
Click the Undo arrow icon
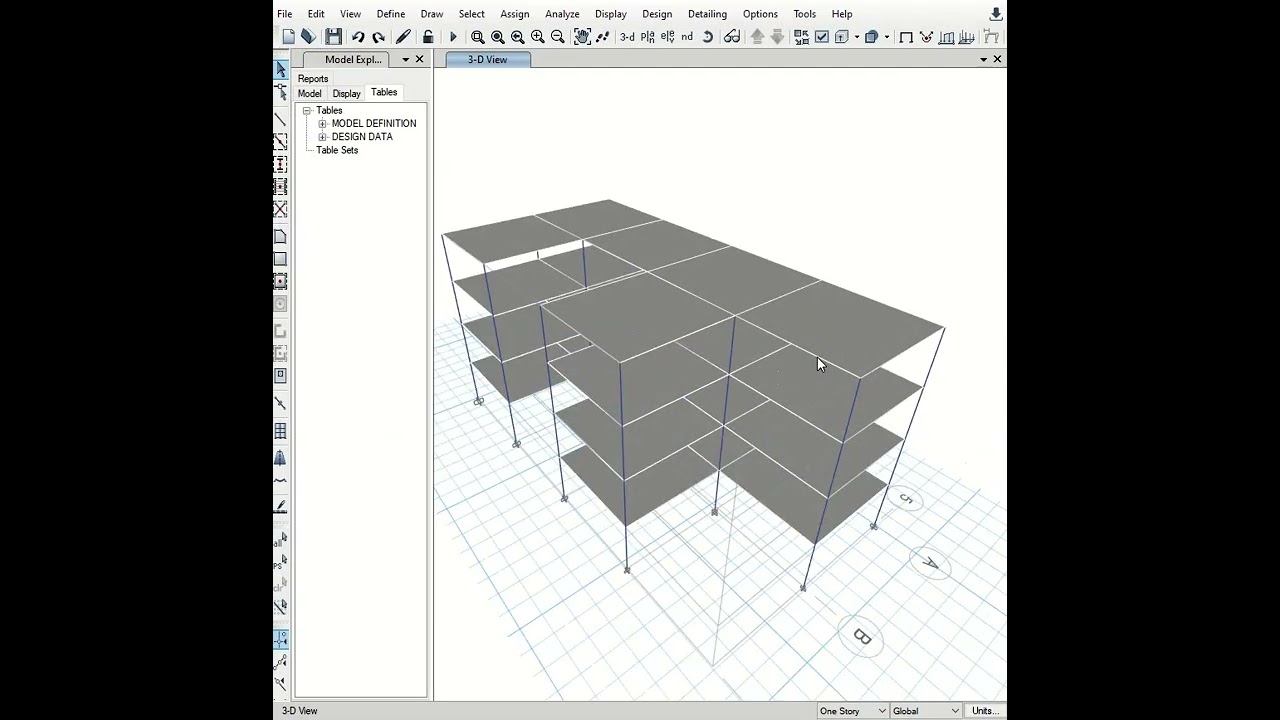(358, 37)
